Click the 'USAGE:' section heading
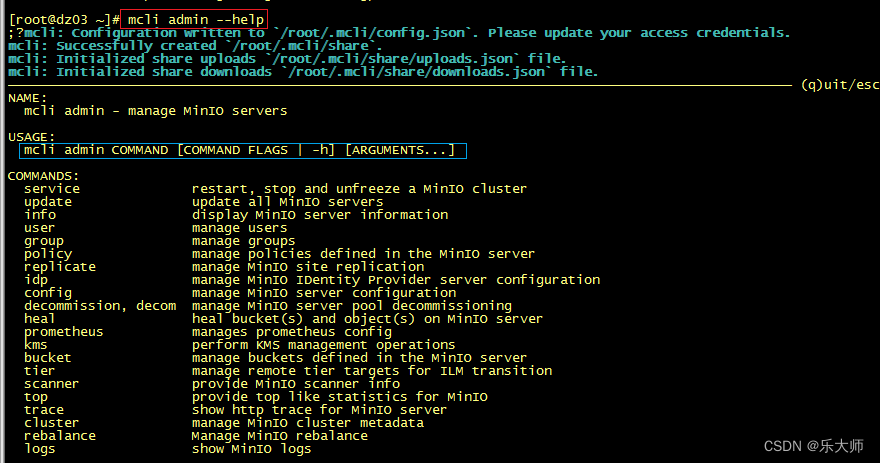The height and width of the screenshot is (463, 880). click(31, 137)
